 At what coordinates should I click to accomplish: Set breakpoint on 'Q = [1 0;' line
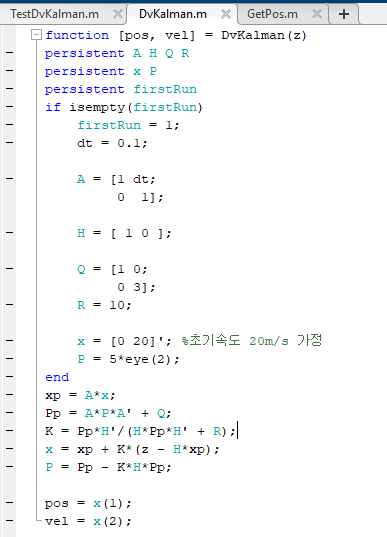[10, 268]
